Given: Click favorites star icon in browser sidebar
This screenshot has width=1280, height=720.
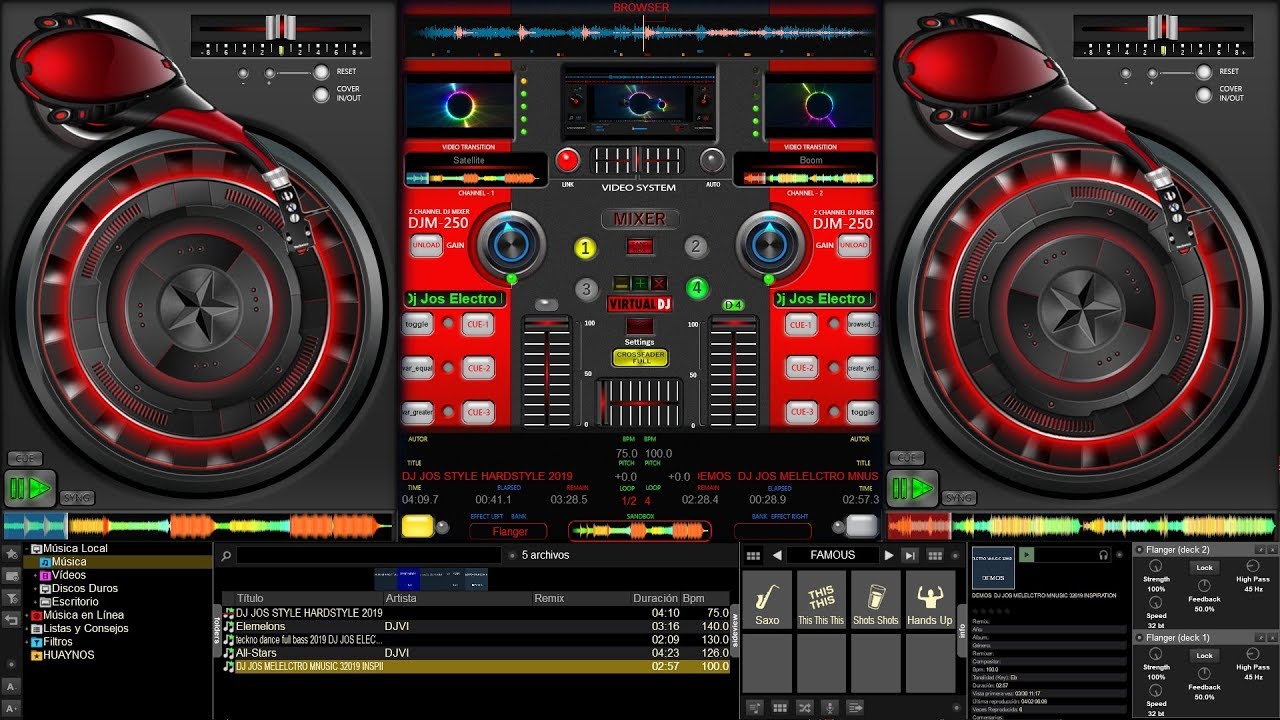Looking at the screenshot, I should [11, 553].
